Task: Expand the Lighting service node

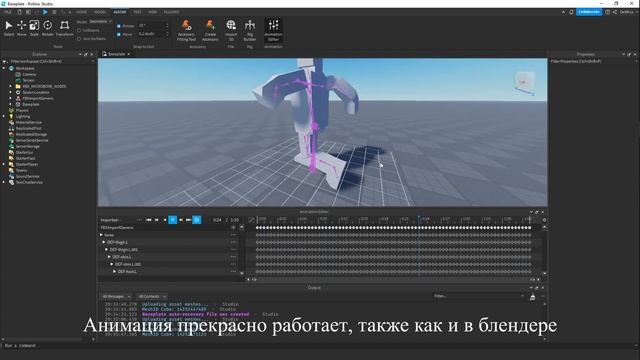Action: pos(4,117)
